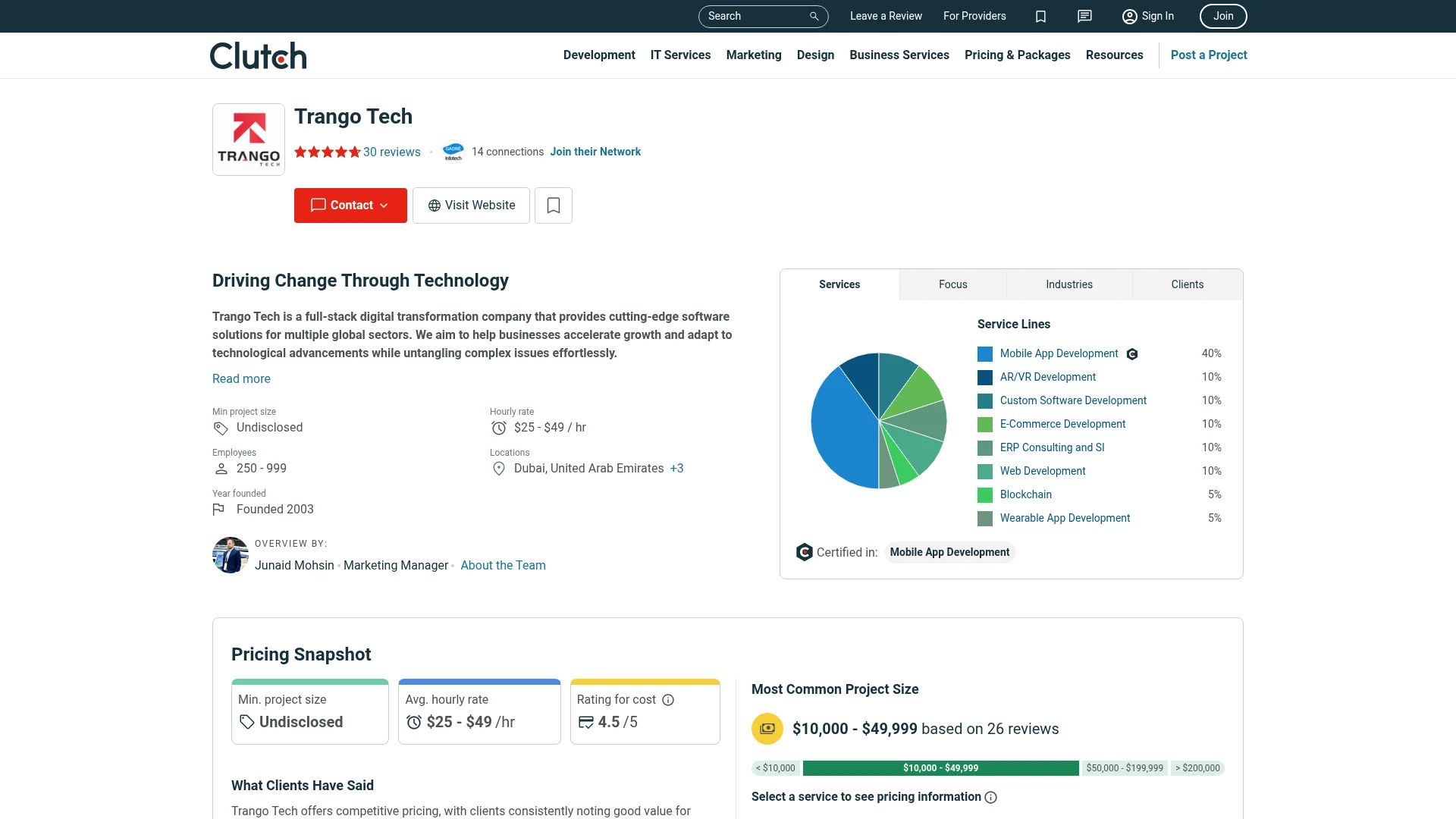Click Post a Project link
Screen dimensions: 1456x819
coord(1209,55)
